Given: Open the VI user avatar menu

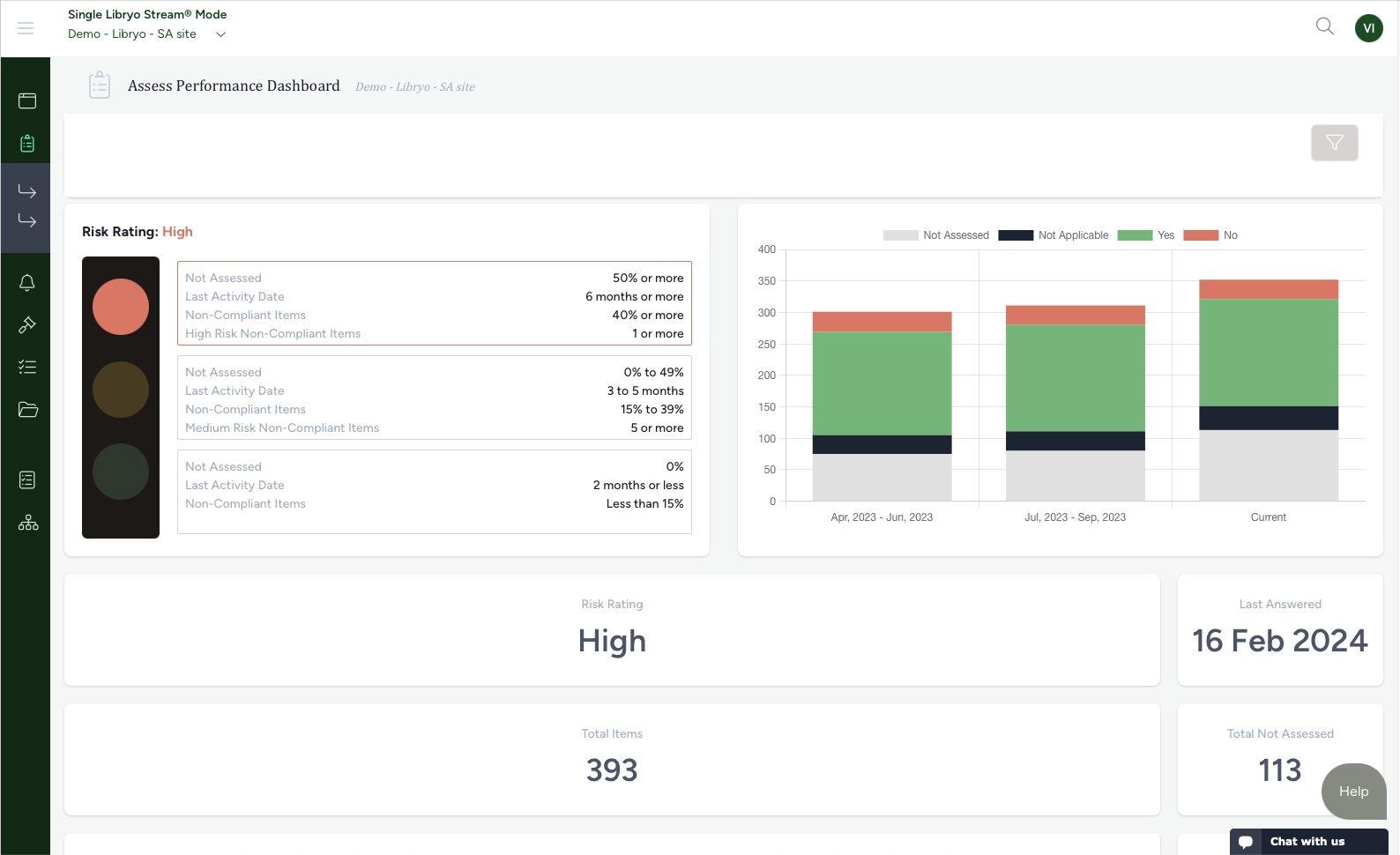Looking at the screenshot, I should (x=1368, y=28).
